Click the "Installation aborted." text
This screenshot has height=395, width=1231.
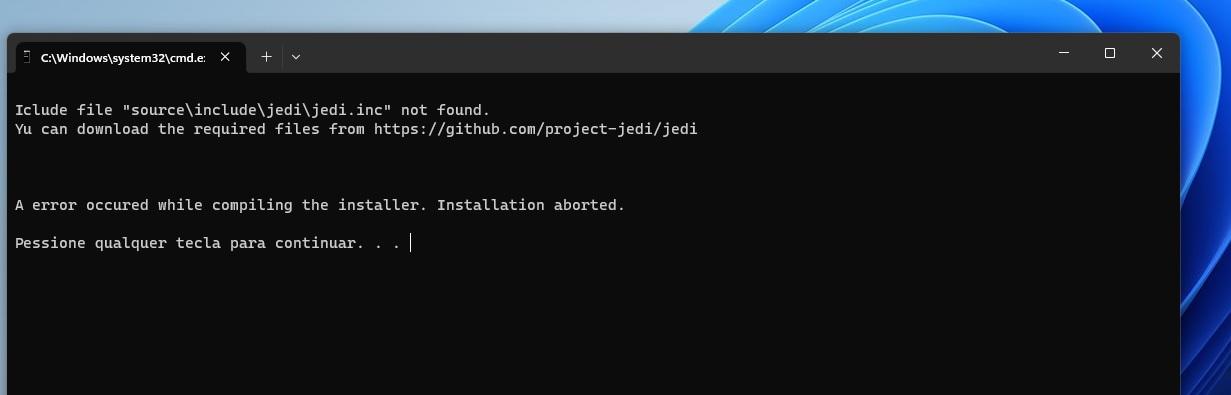point(531,205)
